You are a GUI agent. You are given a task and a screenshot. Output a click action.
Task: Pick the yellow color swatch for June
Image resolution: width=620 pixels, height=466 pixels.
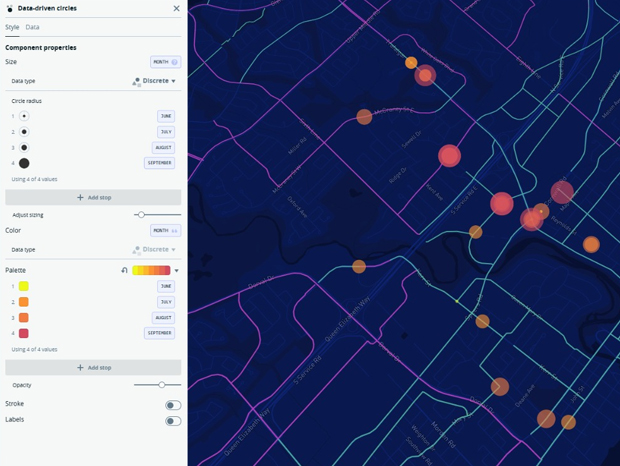click(x=24, y=286)
